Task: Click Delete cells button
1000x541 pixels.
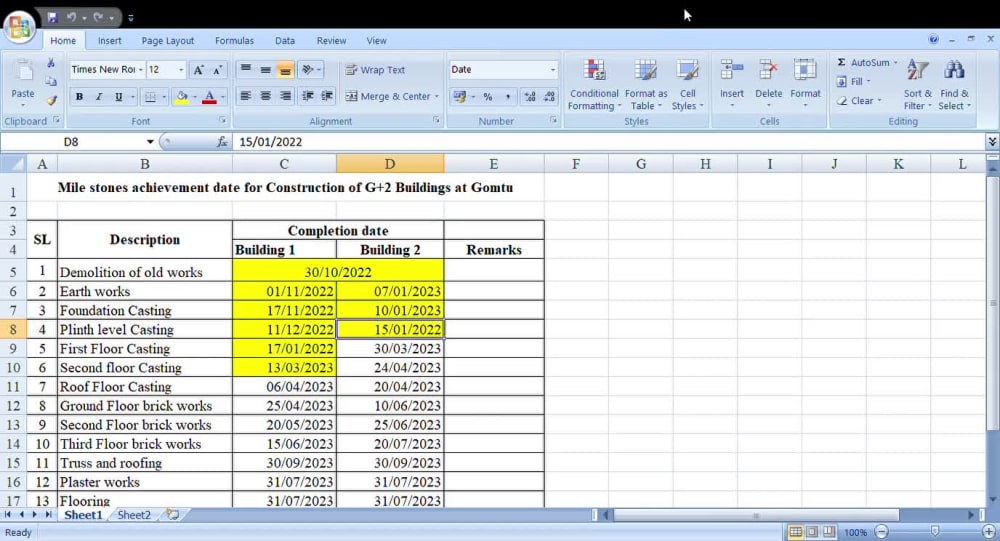Action: pos(768,83)
